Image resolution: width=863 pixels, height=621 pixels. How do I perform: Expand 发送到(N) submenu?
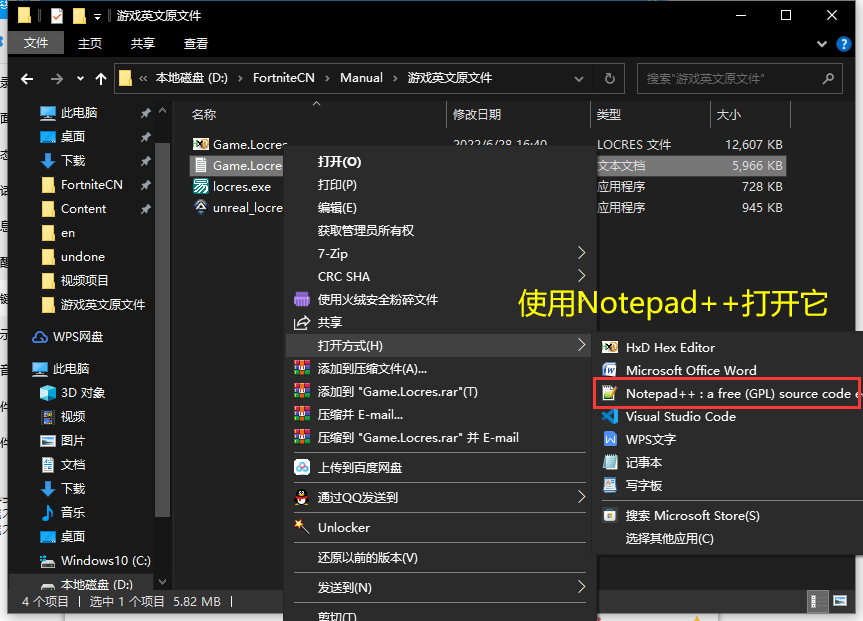click(438, 587)
